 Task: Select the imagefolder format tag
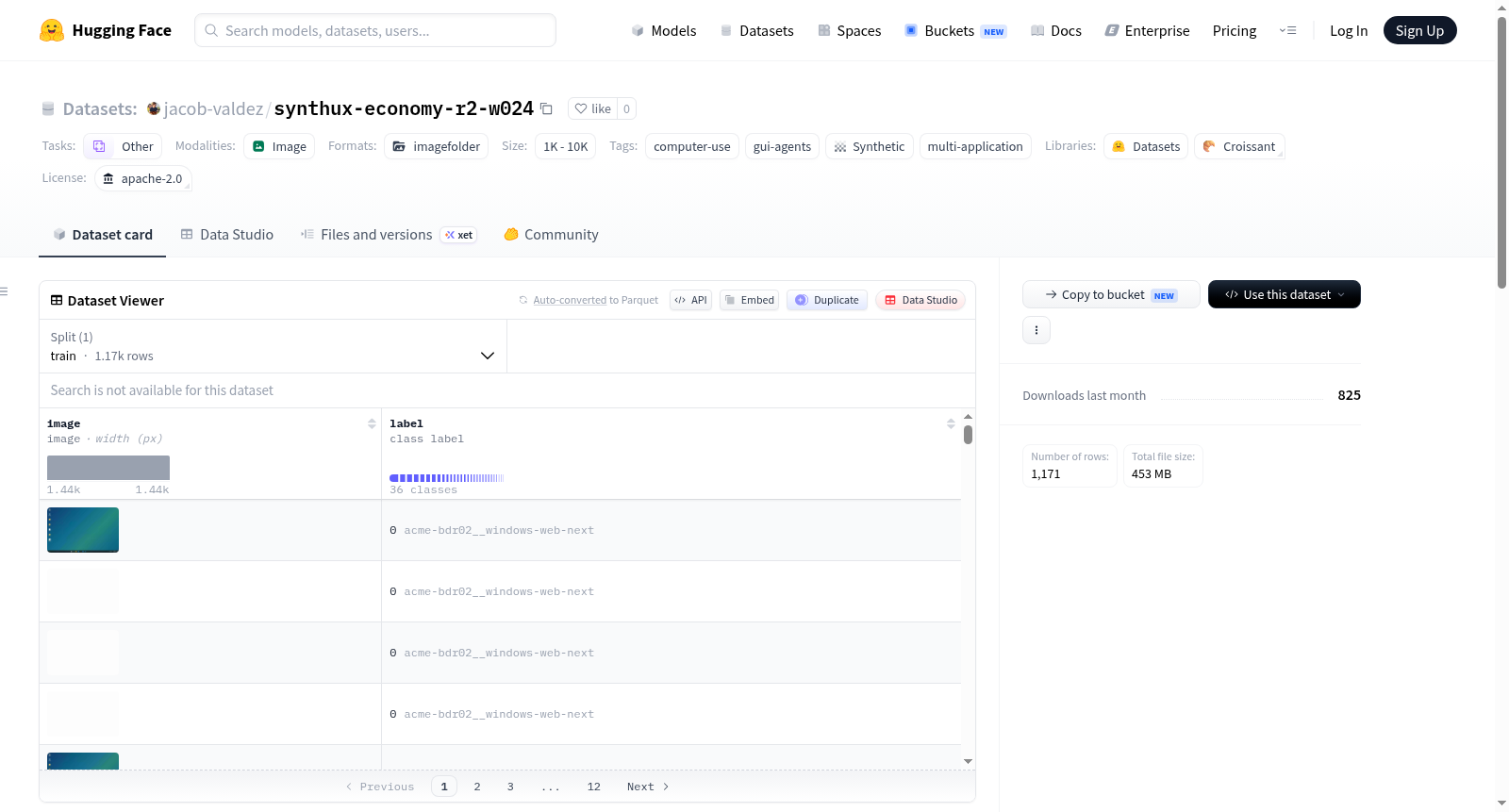click(436, 146)
